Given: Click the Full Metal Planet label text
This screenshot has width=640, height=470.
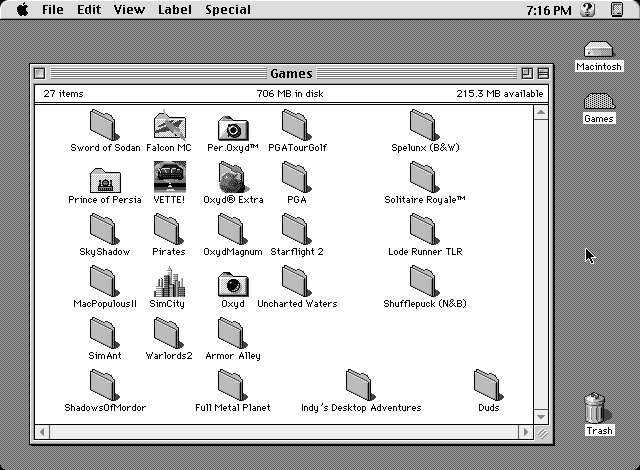Looking at the screenshot, I should 233,408.
